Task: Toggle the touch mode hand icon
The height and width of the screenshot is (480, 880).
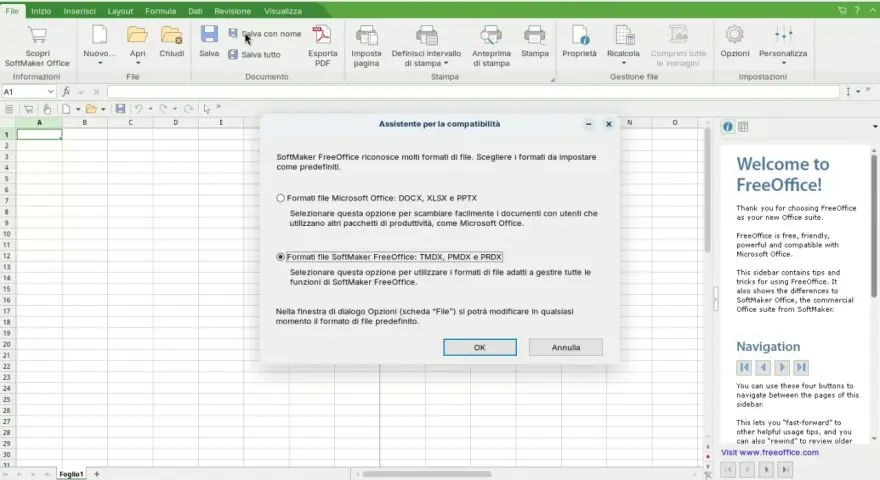Action: tap(47, 109)
